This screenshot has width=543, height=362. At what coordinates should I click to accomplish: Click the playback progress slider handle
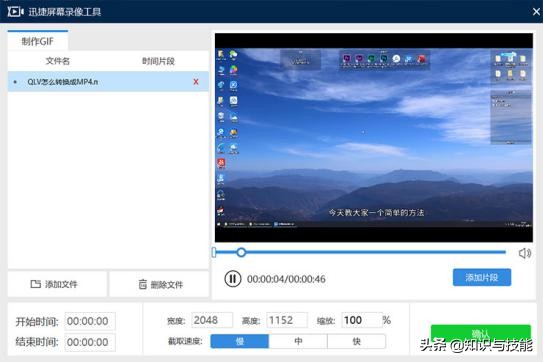coord(241,252)
